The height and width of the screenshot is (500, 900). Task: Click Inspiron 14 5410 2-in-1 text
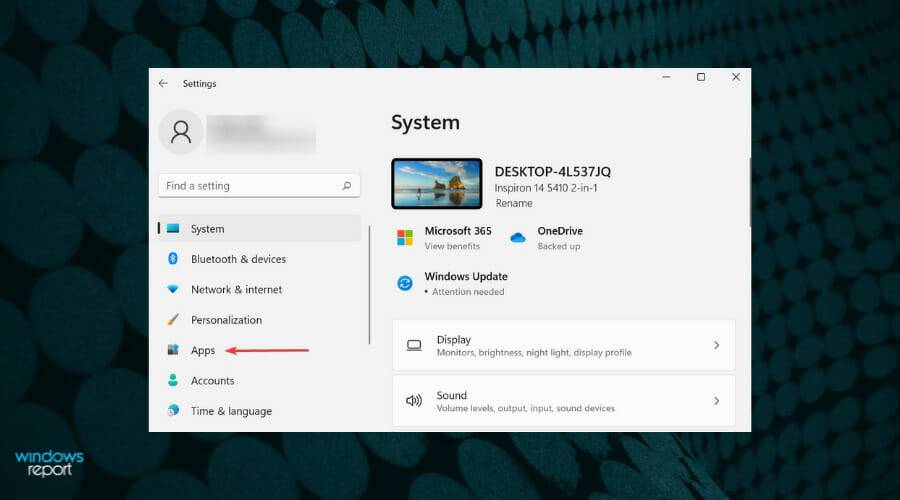[546, 188]
